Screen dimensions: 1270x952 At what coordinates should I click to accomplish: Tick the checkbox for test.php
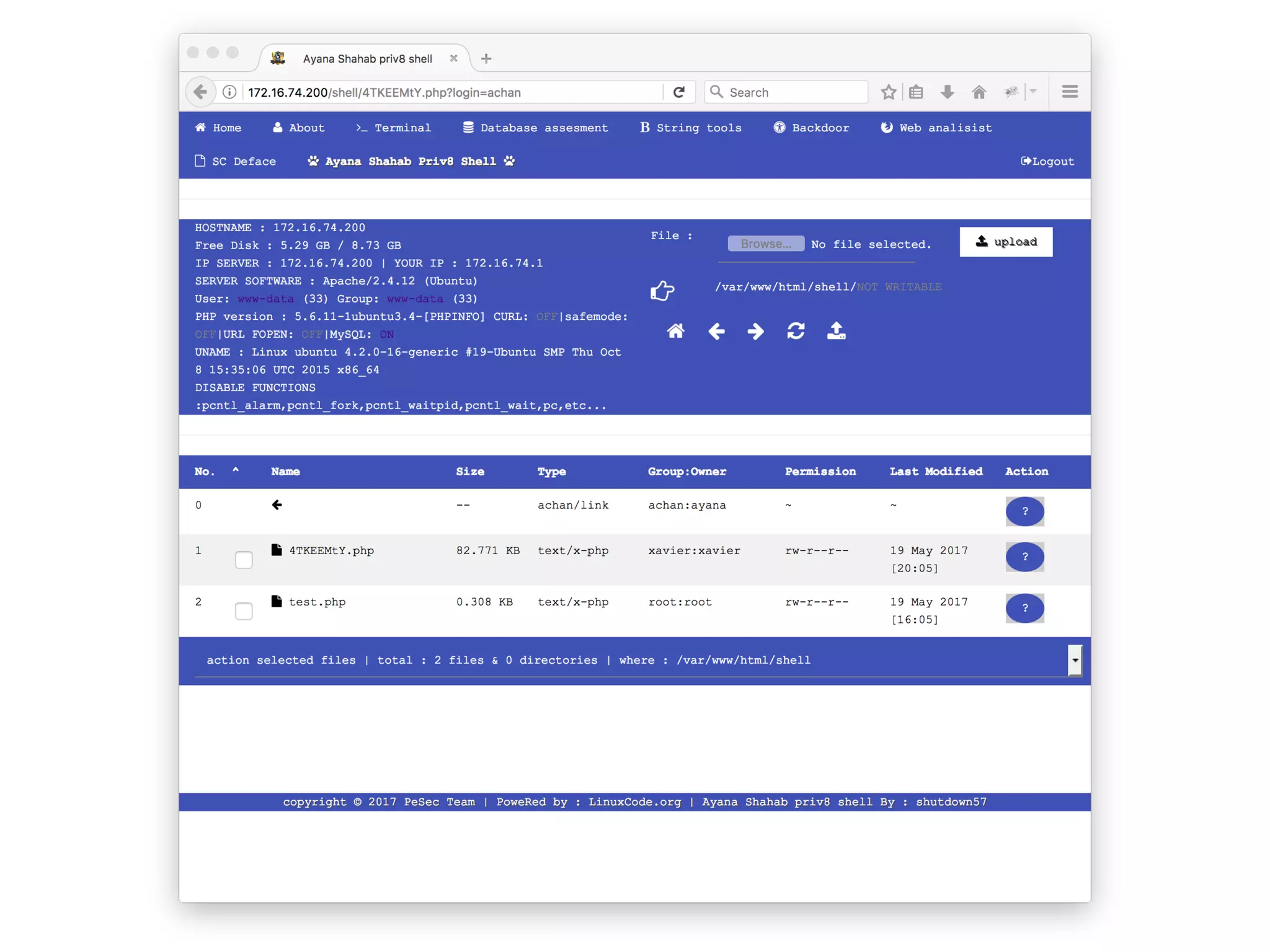click(244, 610)
